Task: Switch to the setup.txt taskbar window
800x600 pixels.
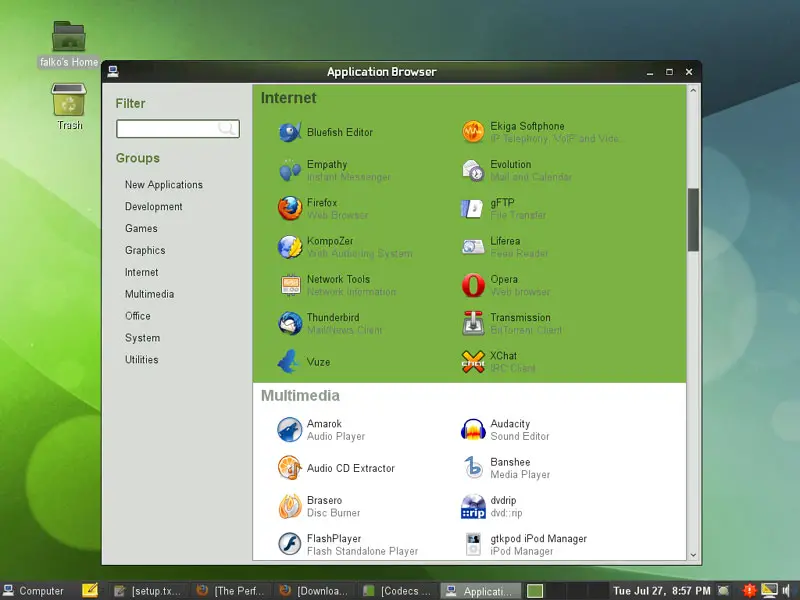Action: click(x=148, y=591)
